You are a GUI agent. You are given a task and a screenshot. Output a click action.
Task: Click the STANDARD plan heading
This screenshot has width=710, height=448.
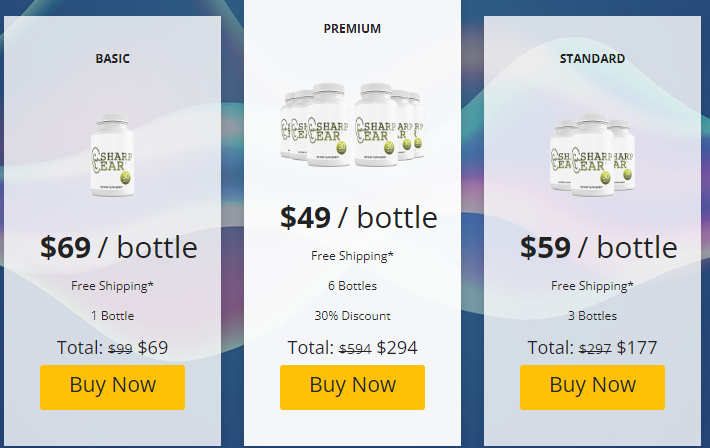coord(592,58)
